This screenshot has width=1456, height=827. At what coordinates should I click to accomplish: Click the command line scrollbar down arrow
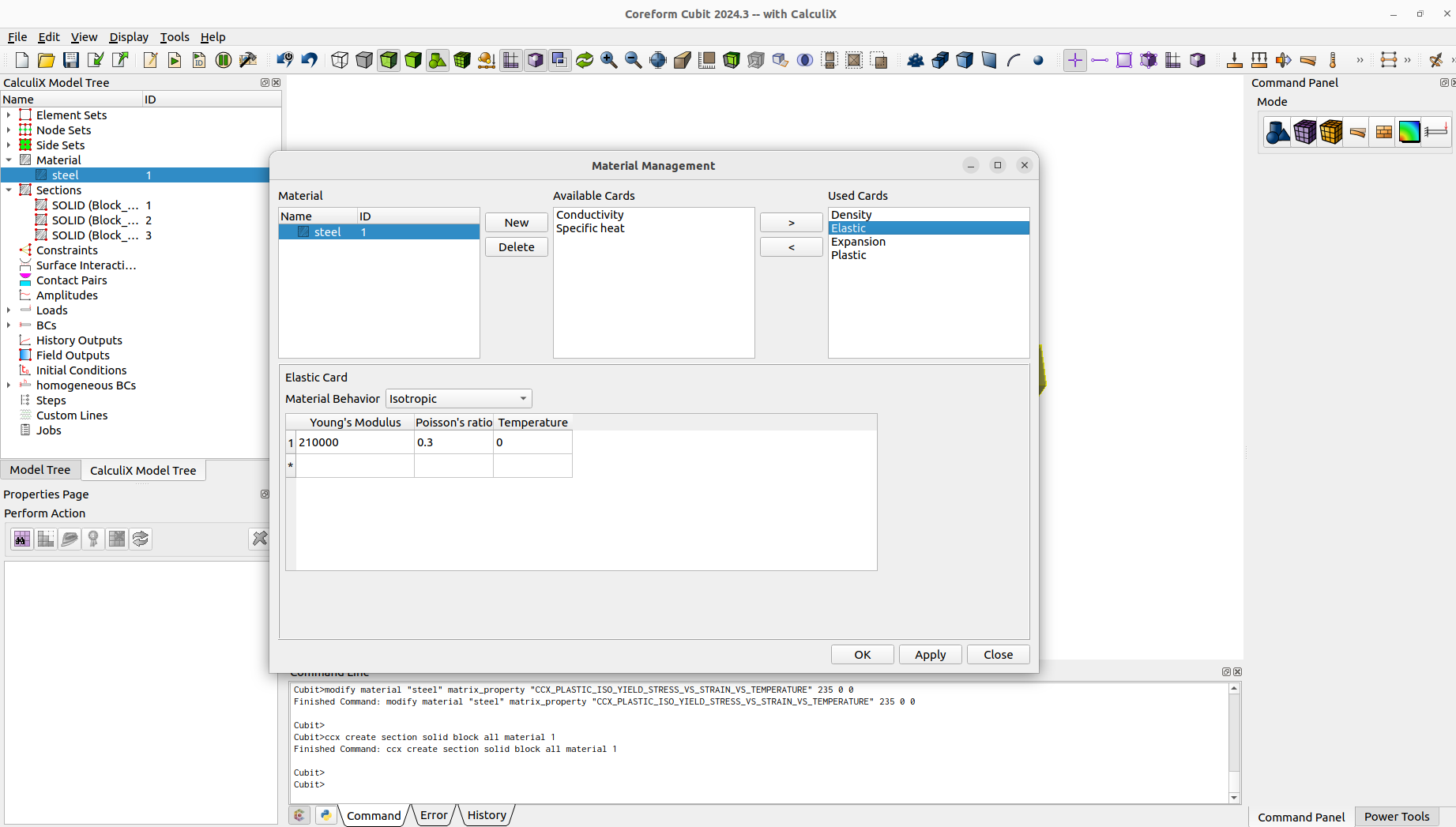[x=1233, y=798]
